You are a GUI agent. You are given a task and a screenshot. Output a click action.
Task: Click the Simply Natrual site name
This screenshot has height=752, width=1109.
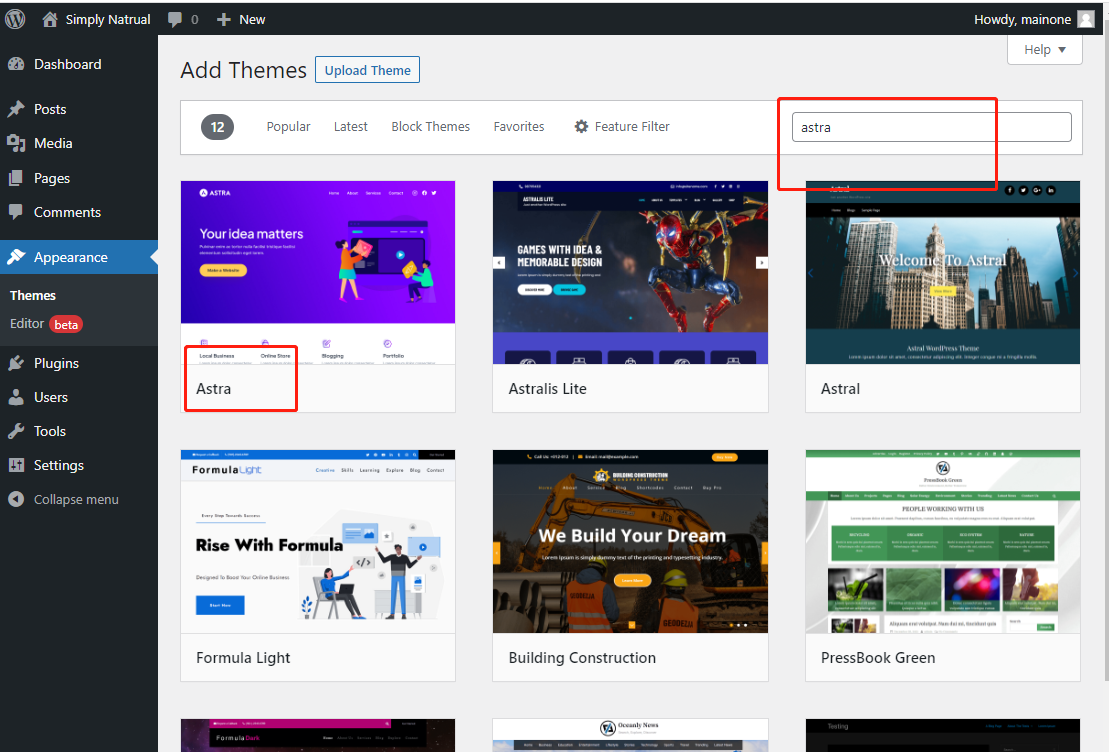(108, 20)
